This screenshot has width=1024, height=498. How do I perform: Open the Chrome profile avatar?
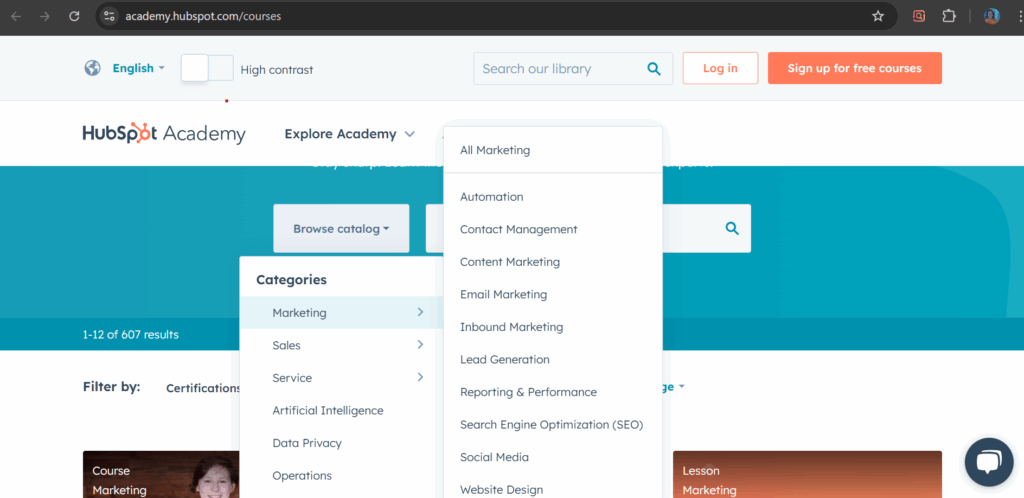click(991, 16)
